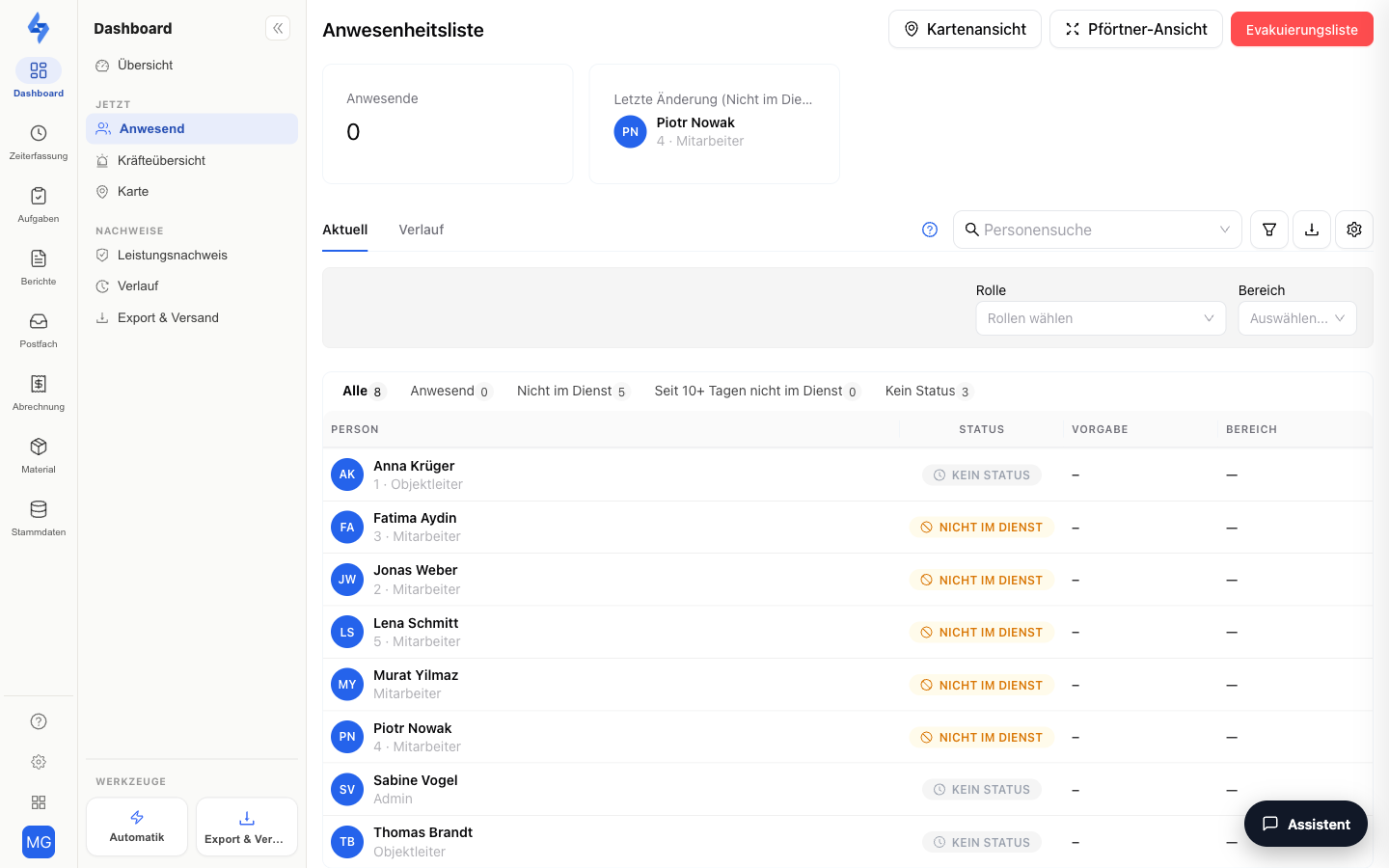Click the Export & Ver... tool card
1389x868 pixels.
[x=247, y=827]
